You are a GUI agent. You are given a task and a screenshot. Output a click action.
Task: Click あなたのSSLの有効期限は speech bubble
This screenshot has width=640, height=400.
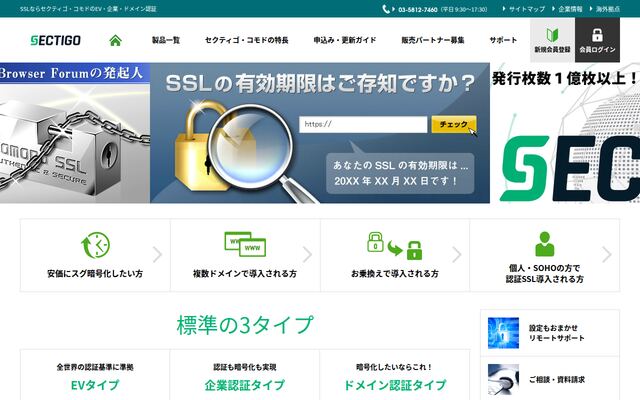[400, 173]
